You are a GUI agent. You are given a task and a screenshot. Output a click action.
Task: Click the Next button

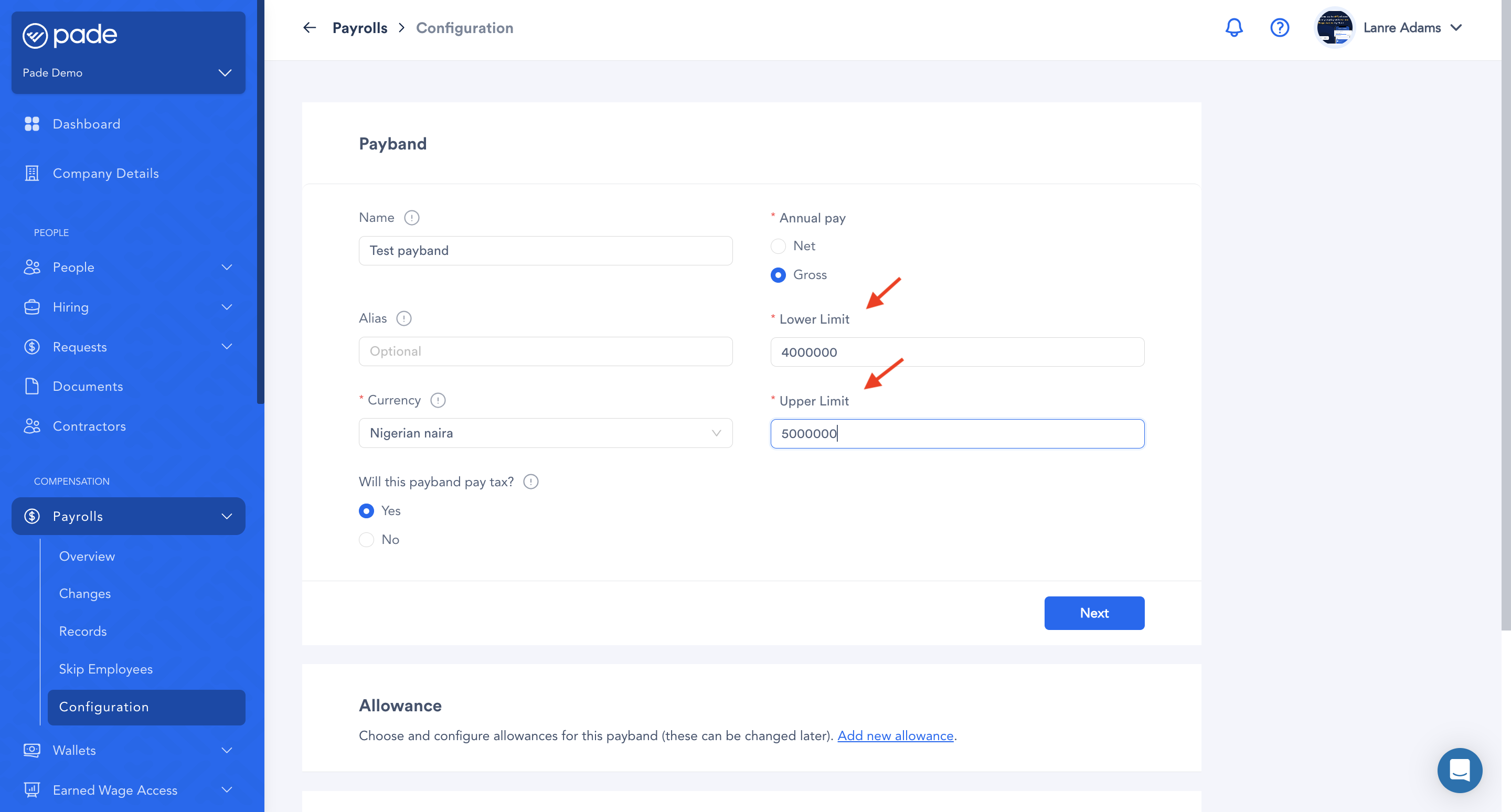(1094, 613)
